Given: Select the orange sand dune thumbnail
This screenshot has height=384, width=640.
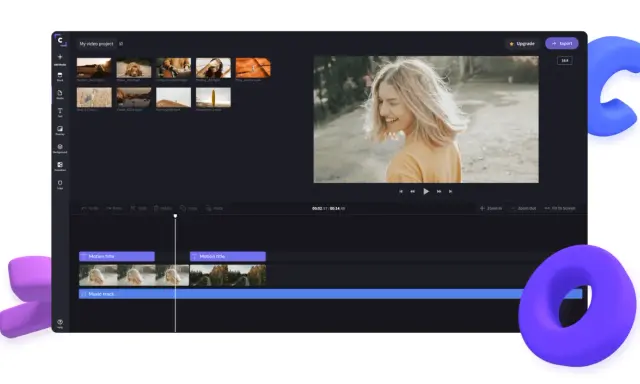Looking at the screenshot, I should coord(253,68).
